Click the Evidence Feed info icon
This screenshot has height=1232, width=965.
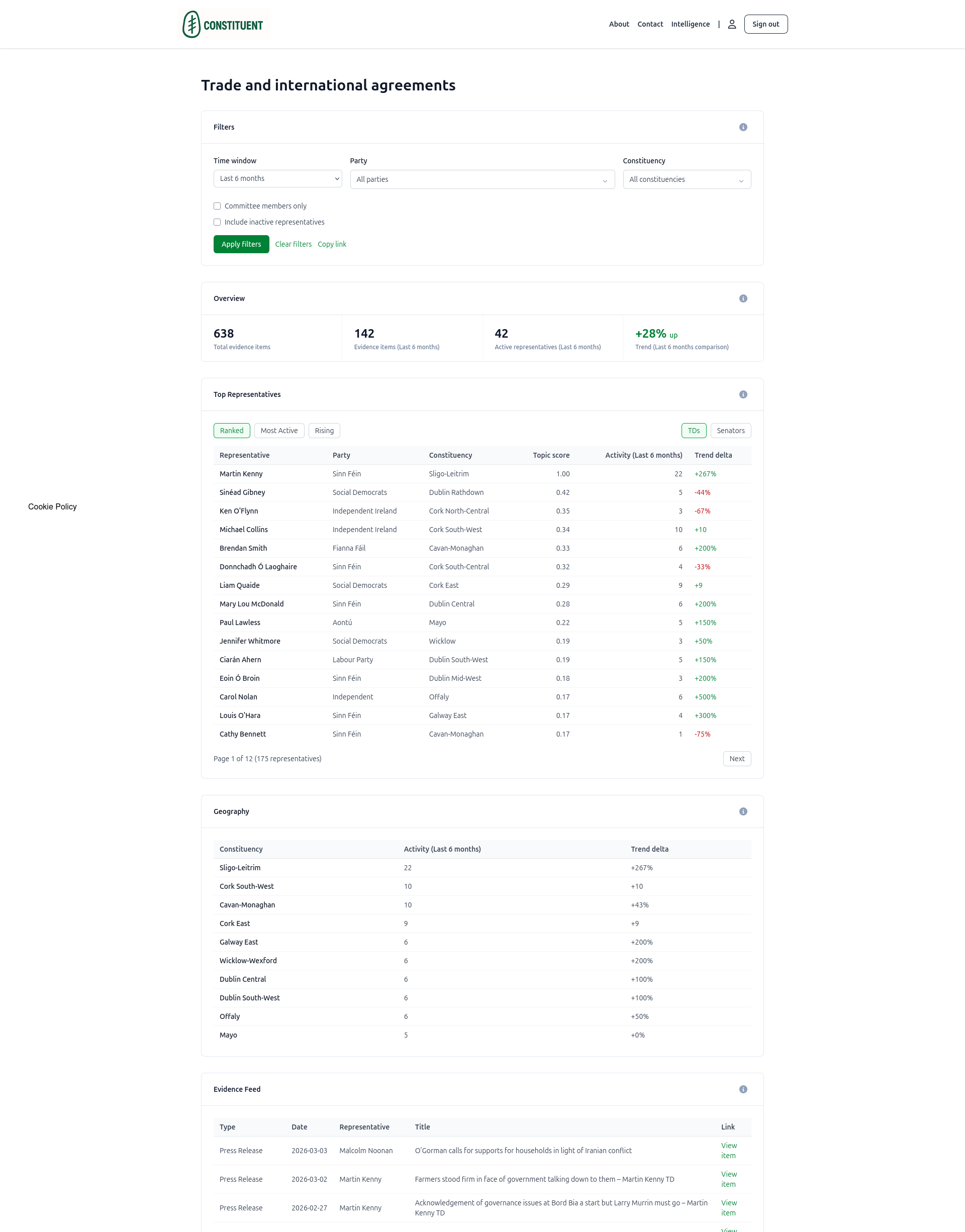coord(743,1089)
